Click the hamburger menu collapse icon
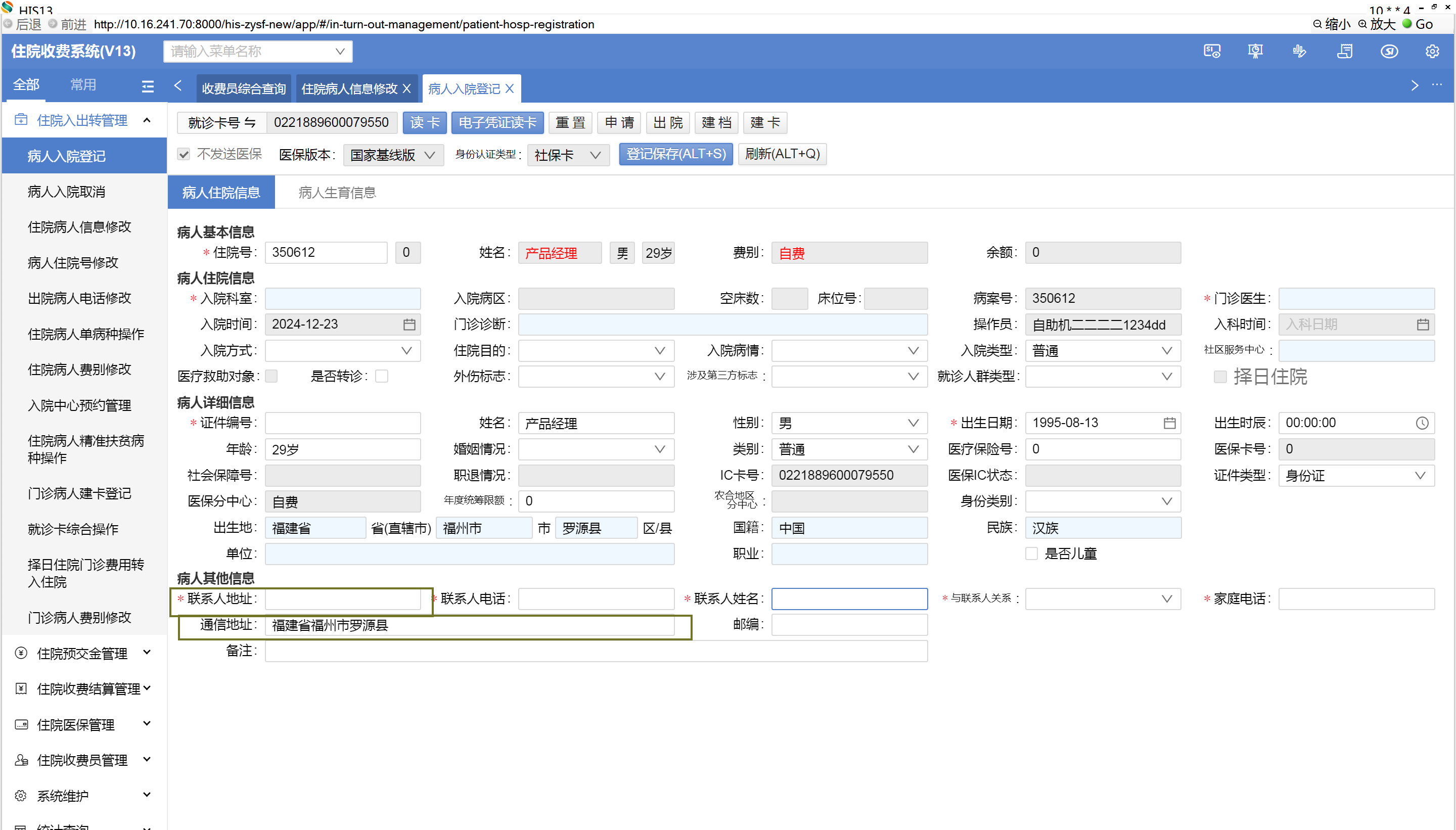This screenshot has height=830, width=1456. coord(148,86)
